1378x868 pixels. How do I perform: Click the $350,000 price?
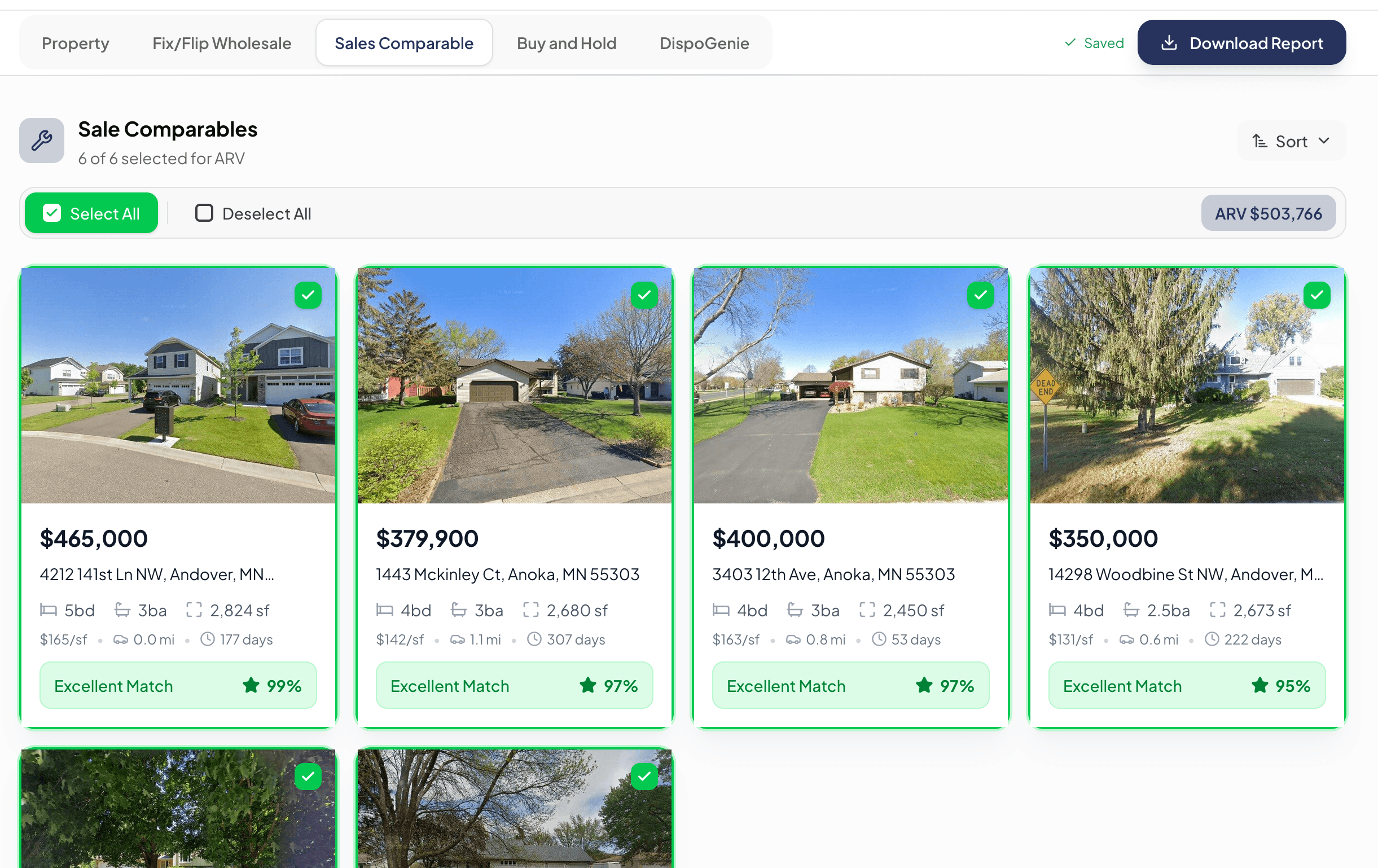[1103, 538]
